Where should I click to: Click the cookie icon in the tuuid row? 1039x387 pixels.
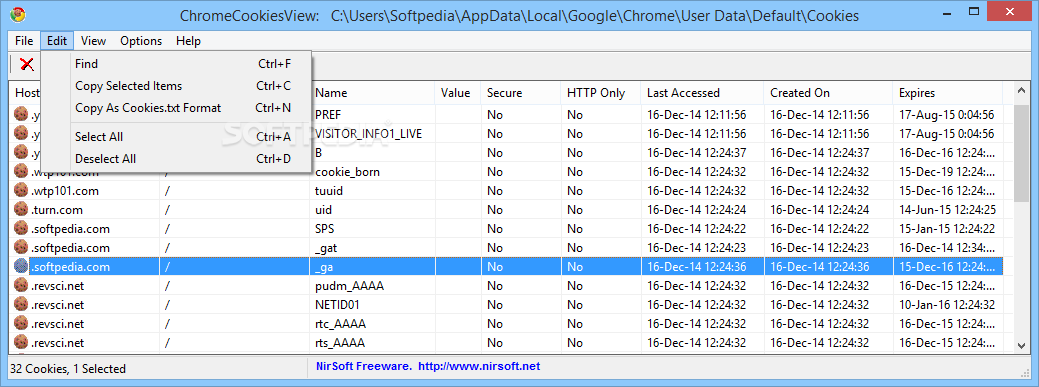21,191
